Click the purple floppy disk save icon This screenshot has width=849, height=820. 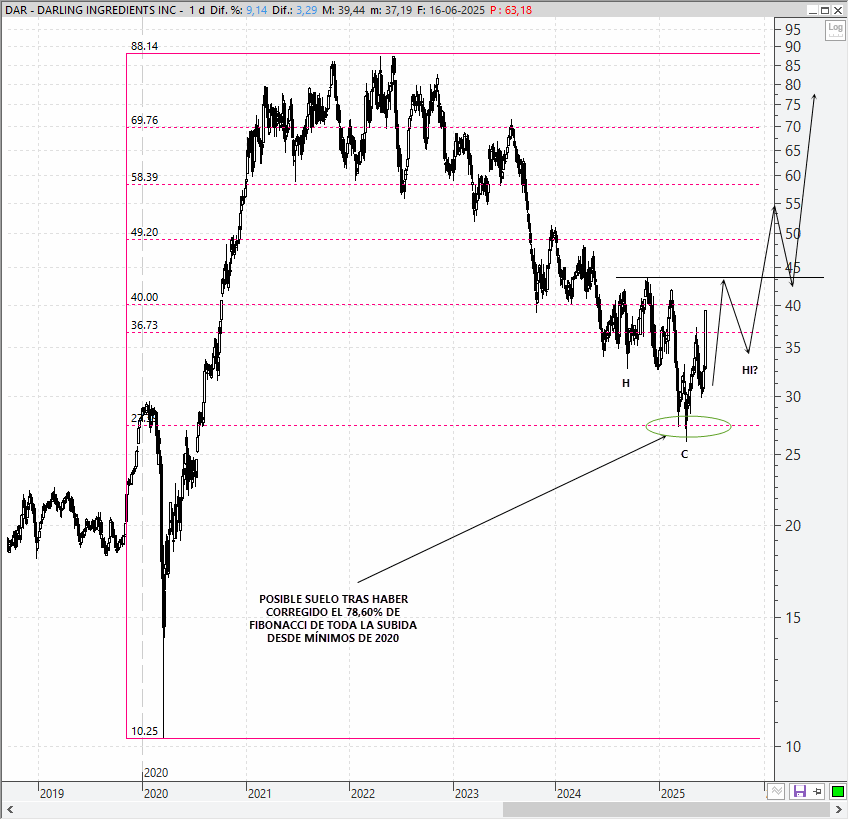[800, 791]
